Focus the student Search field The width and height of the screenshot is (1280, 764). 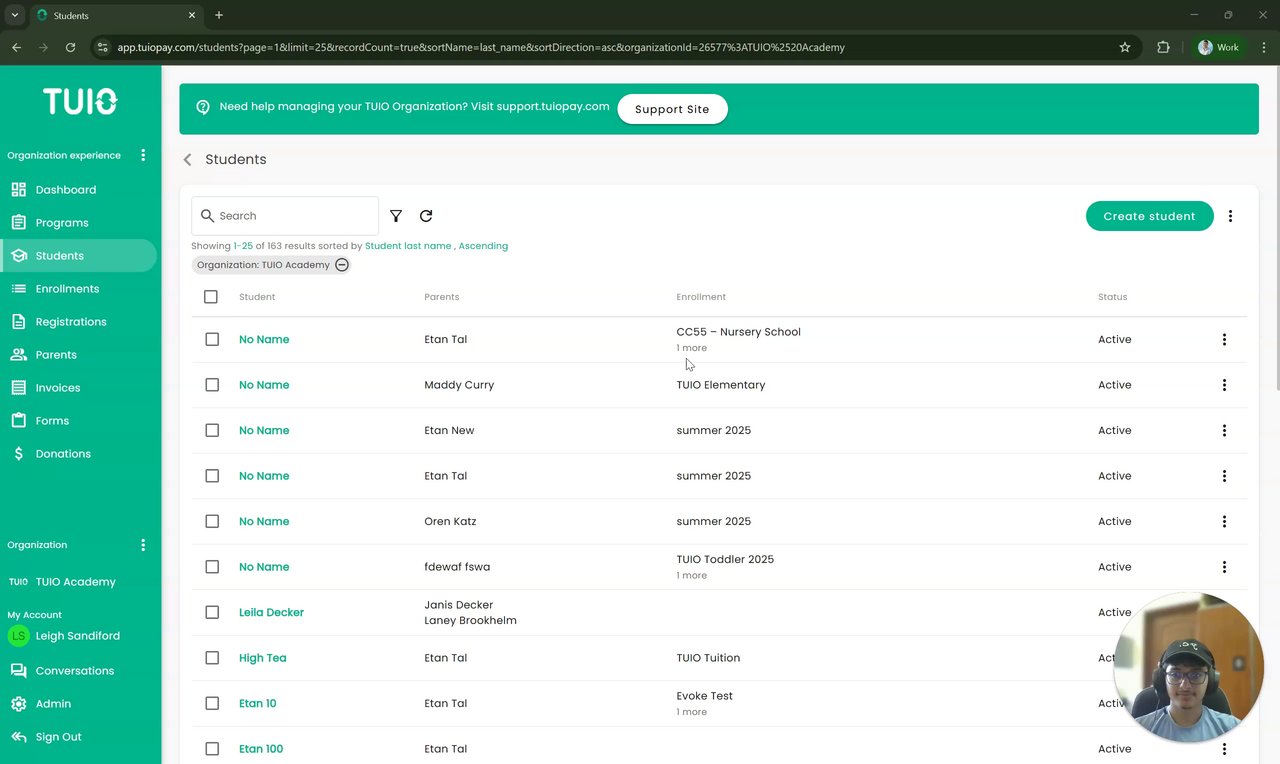[285, 216]
